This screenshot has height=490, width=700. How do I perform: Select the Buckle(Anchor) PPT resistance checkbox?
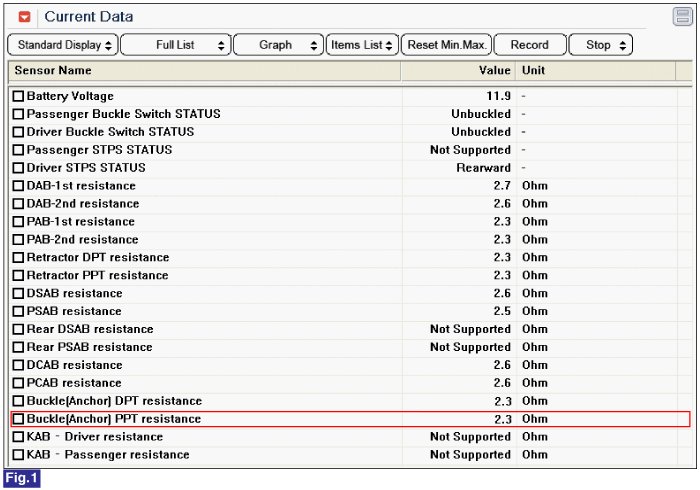click(x=18, y=419)
